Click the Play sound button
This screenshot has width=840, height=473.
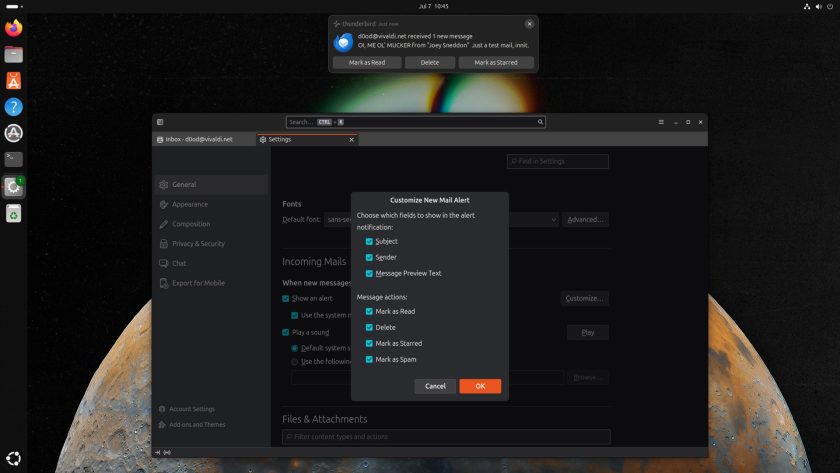point(588,333)
